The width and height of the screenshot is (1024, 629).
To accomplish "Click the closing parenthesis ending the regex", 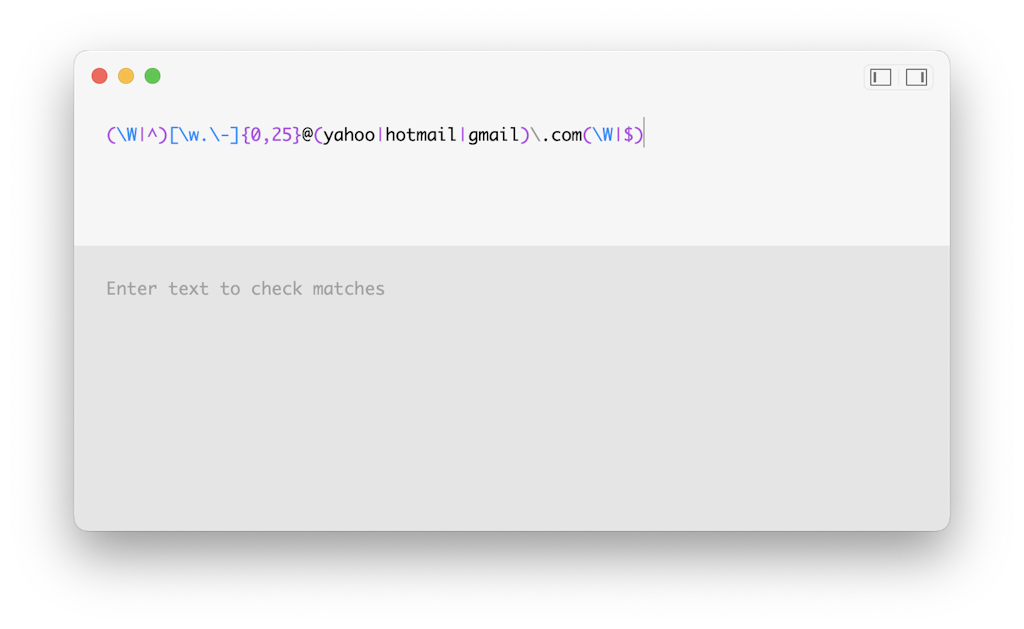I will point(640,133).
